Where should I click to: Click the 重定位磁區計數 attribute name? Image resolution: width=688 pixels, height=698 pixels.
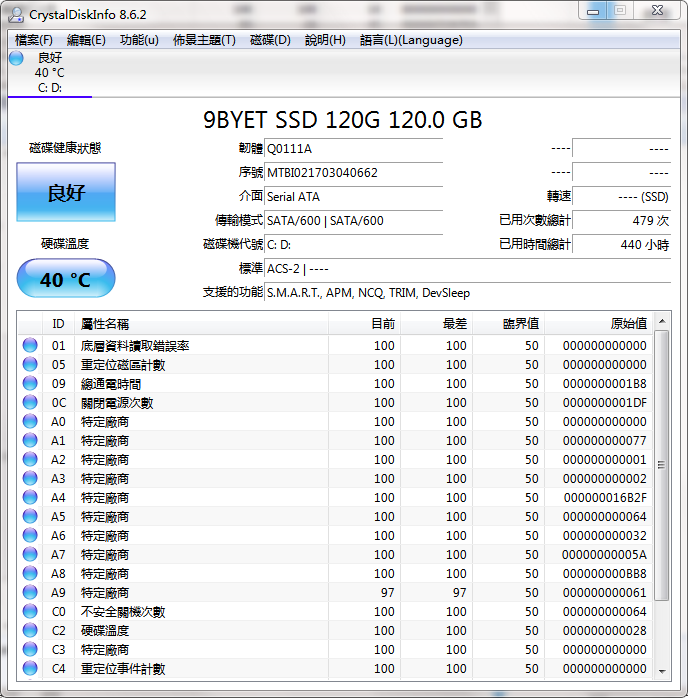(123, 365)
